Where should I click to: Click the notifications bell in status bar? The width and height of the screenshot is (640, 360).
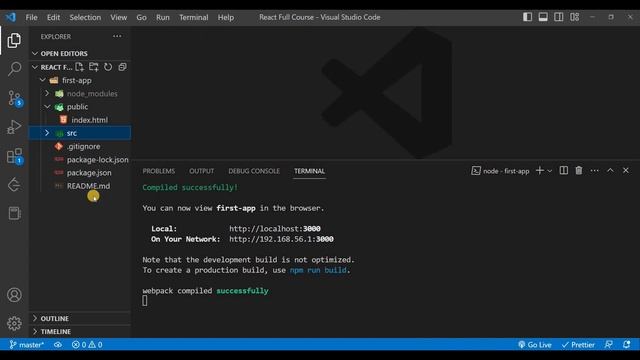tap(627, 344)
